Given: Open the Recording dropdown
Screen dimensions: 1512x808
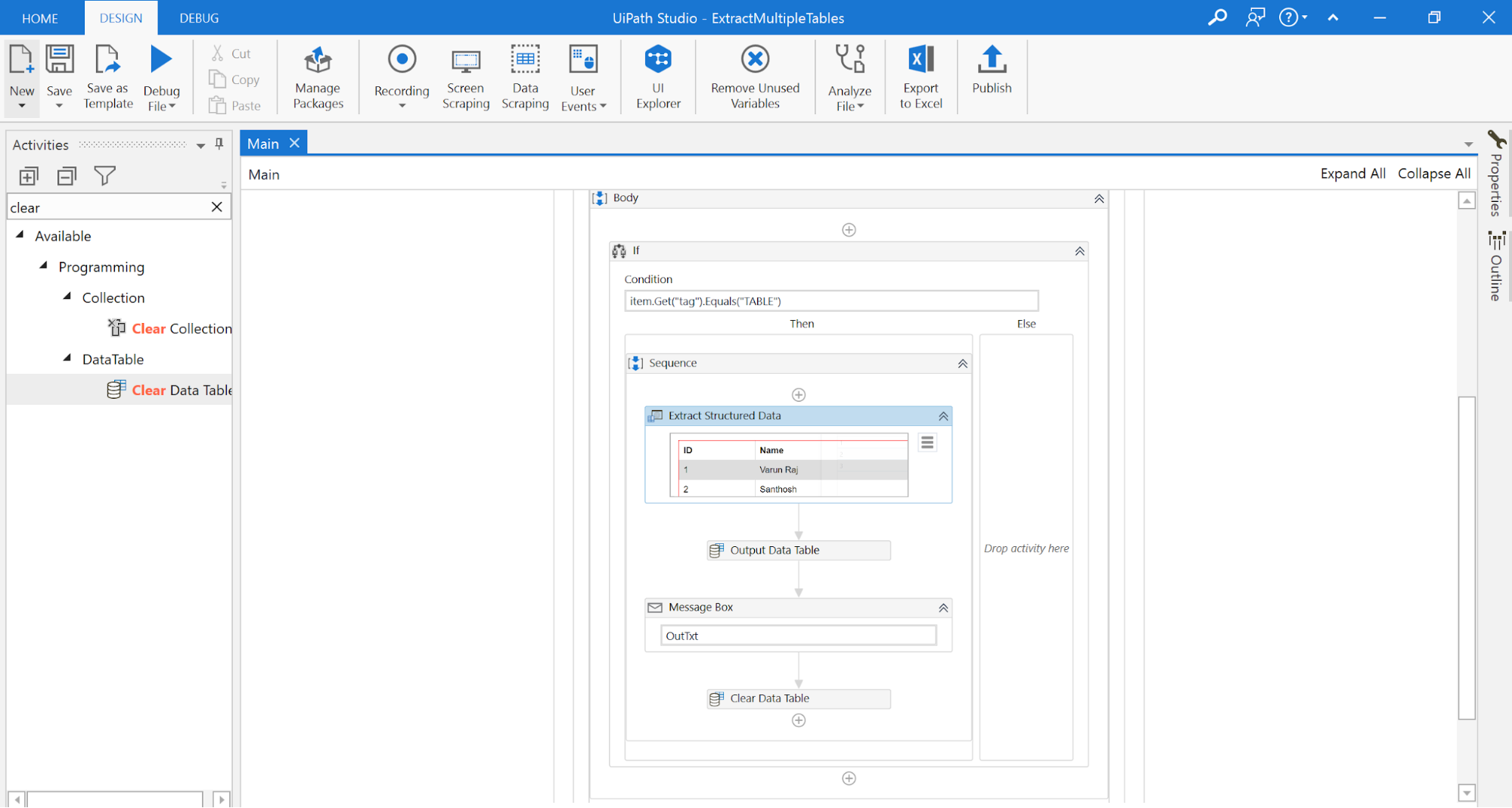Looking at the screenshot, I should pos(402,106).
